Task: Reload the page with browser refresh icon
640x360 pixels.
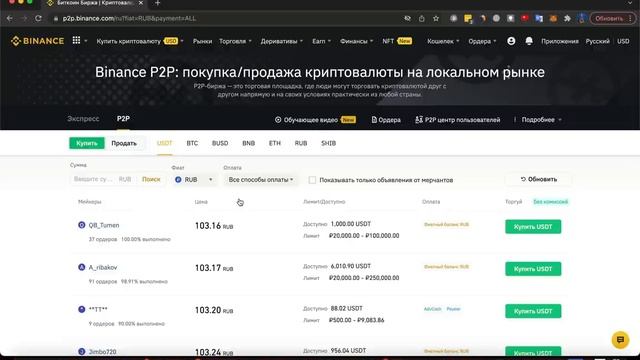Action: 38,18
